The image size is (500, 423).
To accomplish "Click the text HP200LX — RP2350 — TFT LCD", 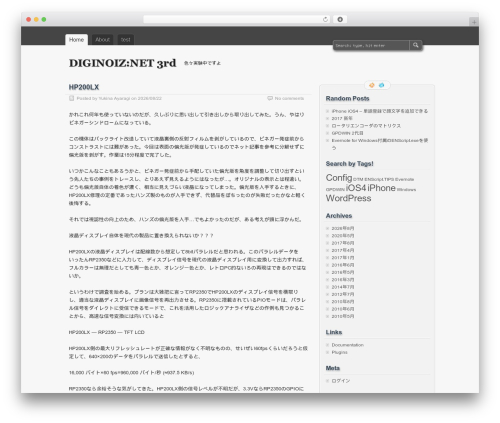I will pyautogui.click(x=107, y=332).
